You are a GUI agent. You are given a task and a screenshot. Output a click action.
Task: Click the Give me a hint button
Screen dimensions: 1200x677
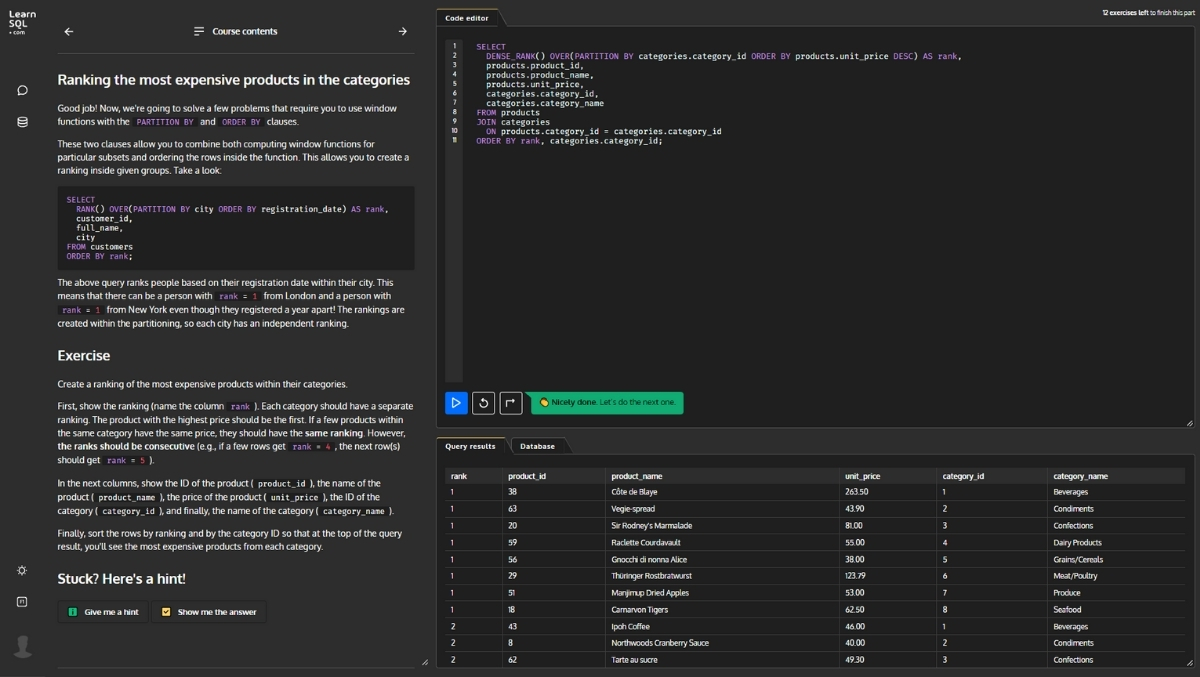(x=103, y=612)
